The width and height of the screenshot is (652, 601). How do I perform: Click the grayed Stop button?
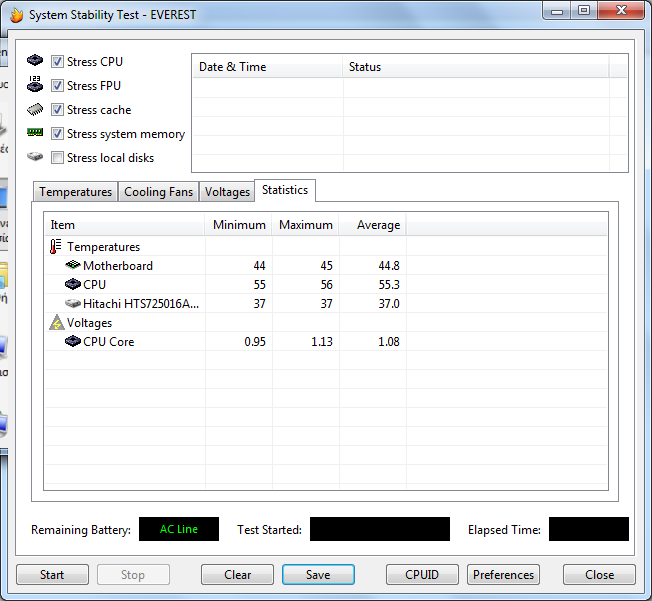(133, 575)
